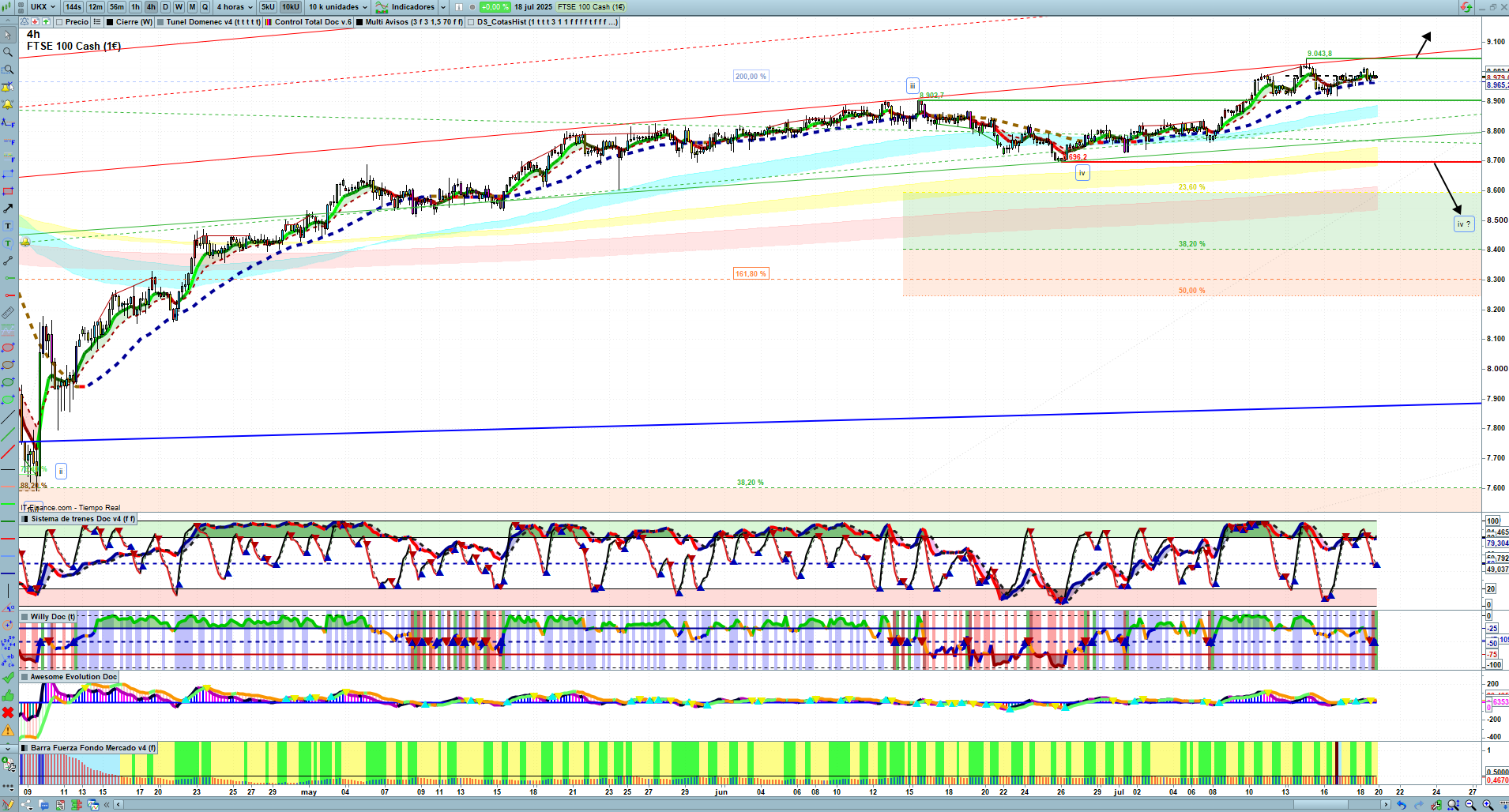Choose the rectangle drawing tool

[8, 191]
